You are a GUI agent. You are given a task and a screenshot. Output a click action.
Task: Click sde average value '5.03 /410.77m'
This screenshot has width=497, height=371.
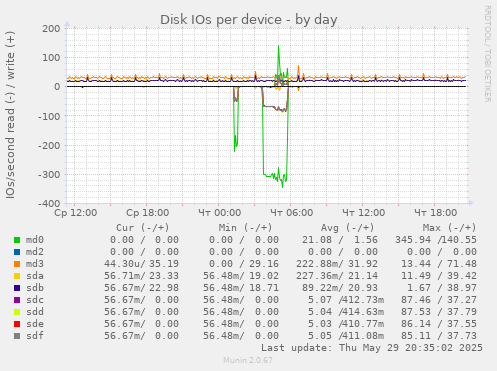pyautogui.click(x=346, y=324)
